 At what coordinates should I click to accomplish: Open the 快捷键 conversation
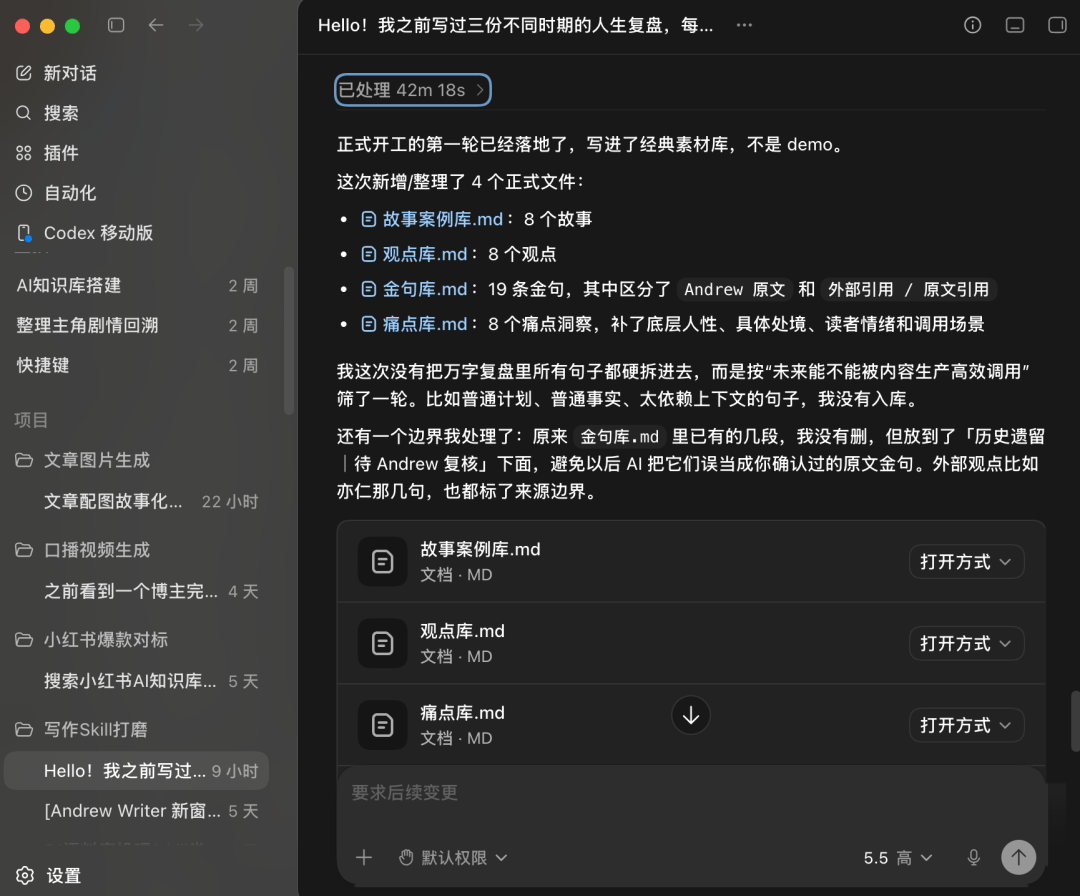coord(138,365)
